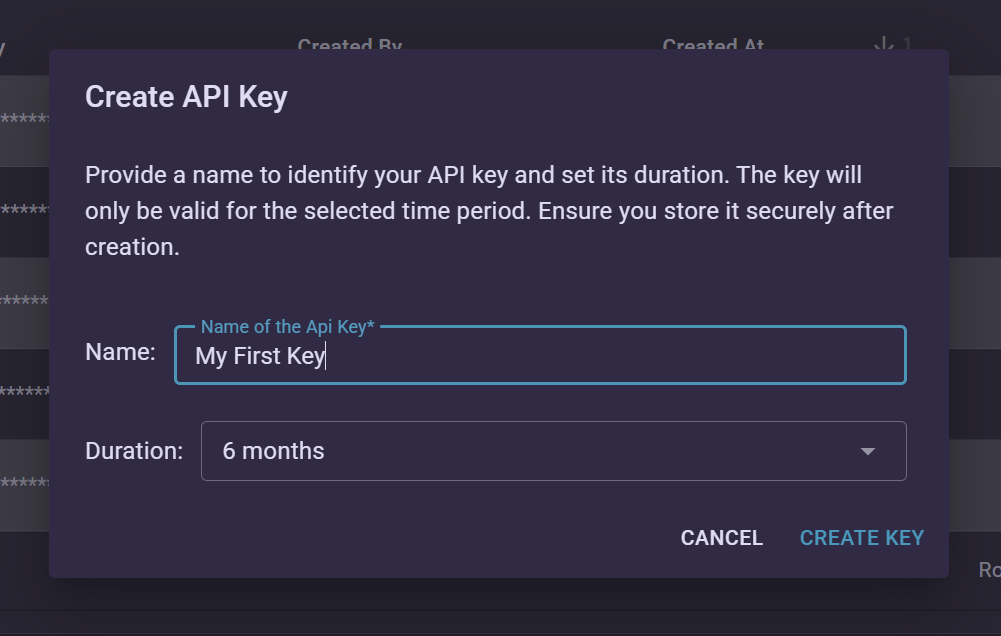Click the Created By column header

point(349,46)
